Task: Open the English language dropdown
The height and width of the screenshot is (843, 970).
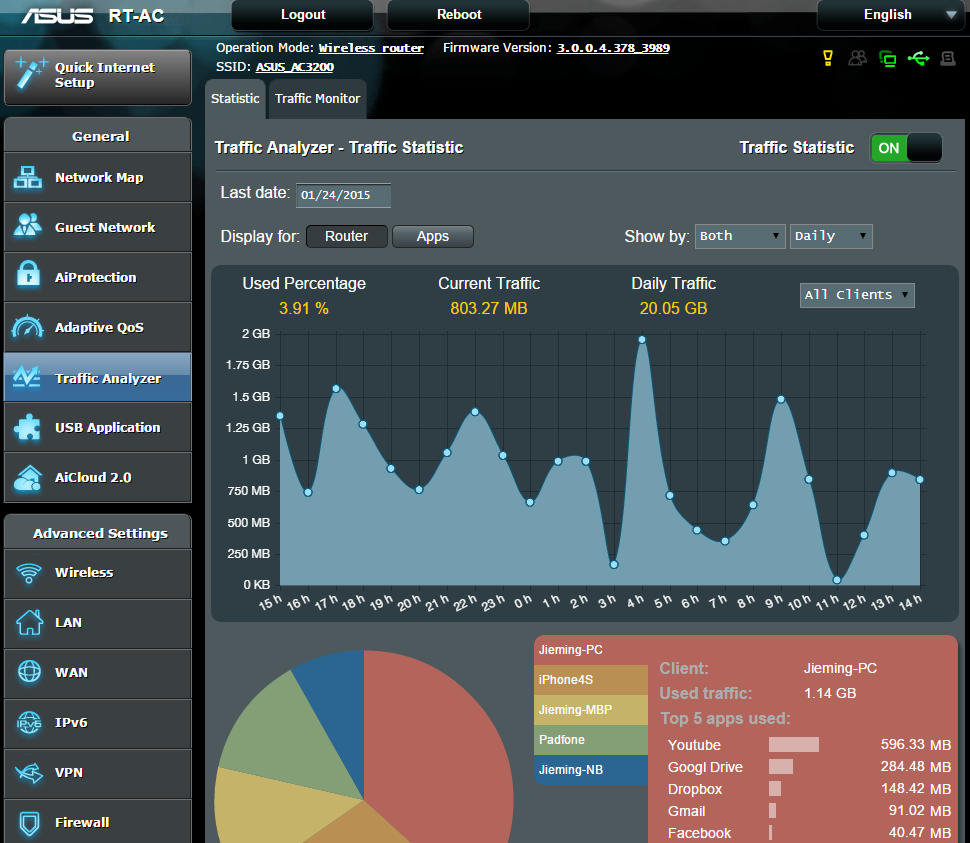Action: (x=891, y=15)
